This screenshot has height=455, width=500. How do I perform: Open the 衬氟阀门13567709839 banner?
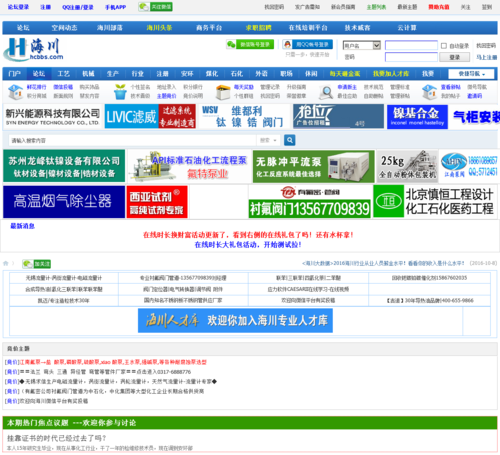[x=310, y=202]
